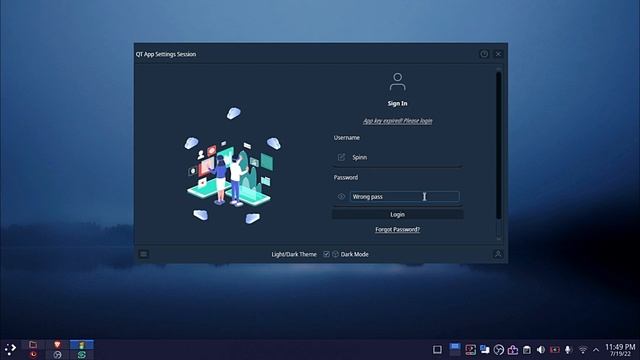Click the user avatar icon above Sign In
Image resolution: width=640 pixels, height=360 pixels.
(397, 82)
